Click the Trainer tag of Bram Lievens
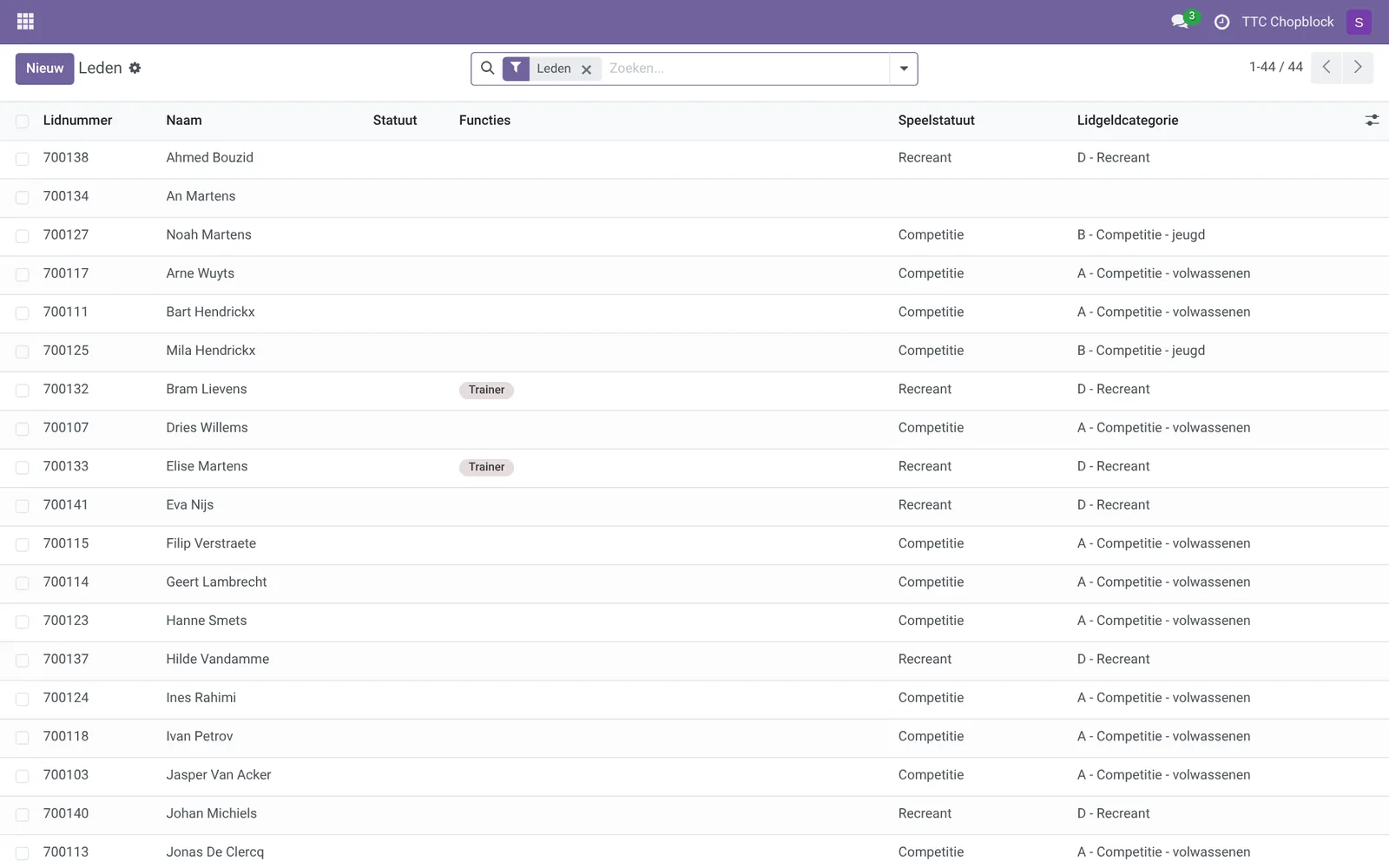The width and height of the screenshot is (1389, 868). [486, 390]
